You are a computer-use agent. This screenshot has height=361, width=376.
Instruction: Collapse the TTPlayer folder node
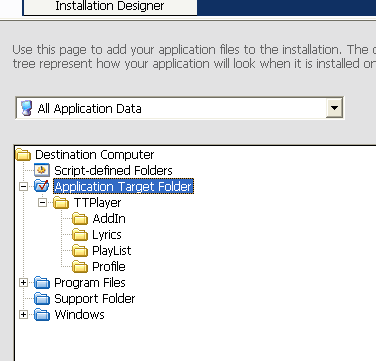click(42, 202)
